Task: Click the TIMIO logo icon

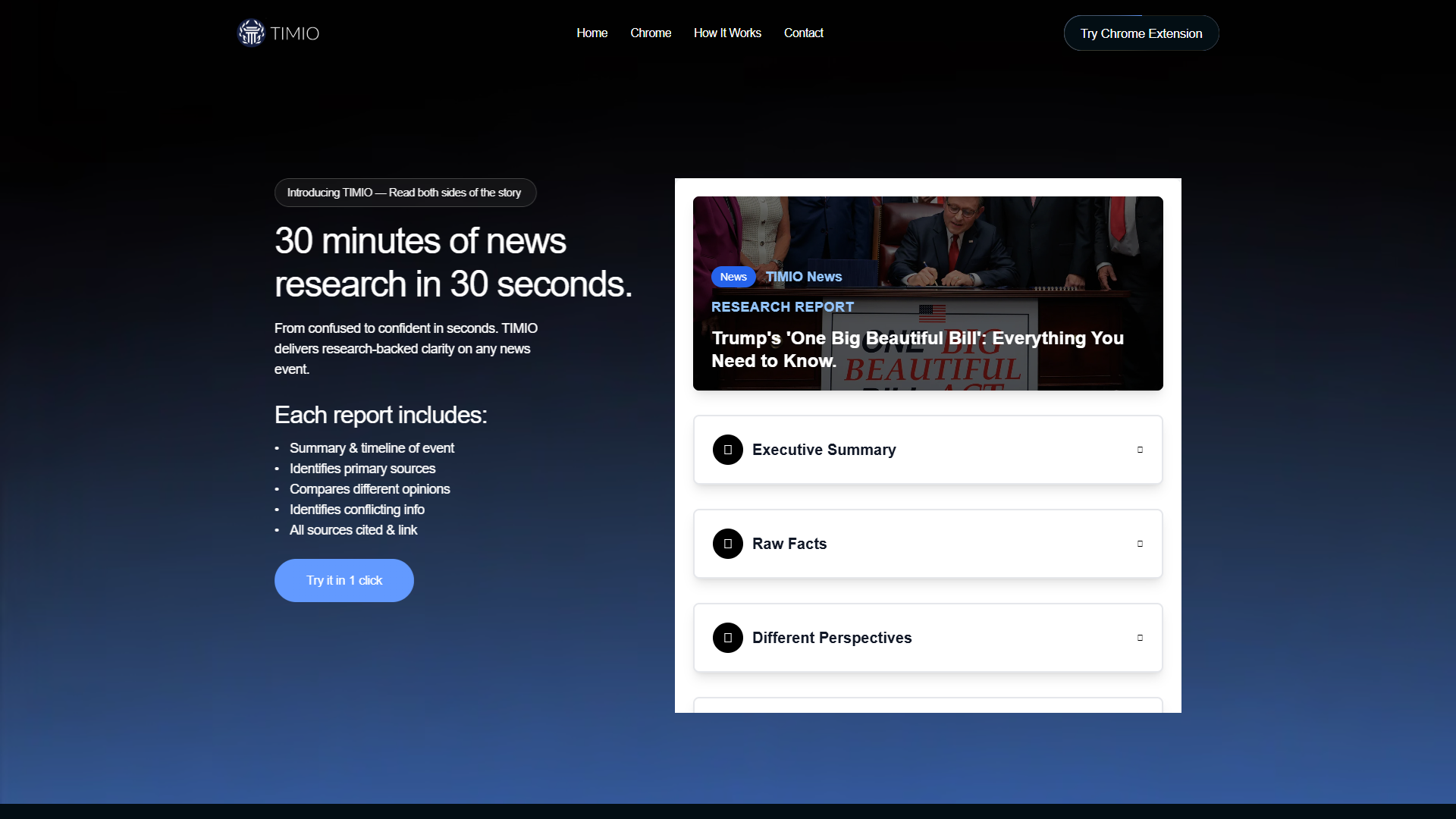Action: [251, 33]
